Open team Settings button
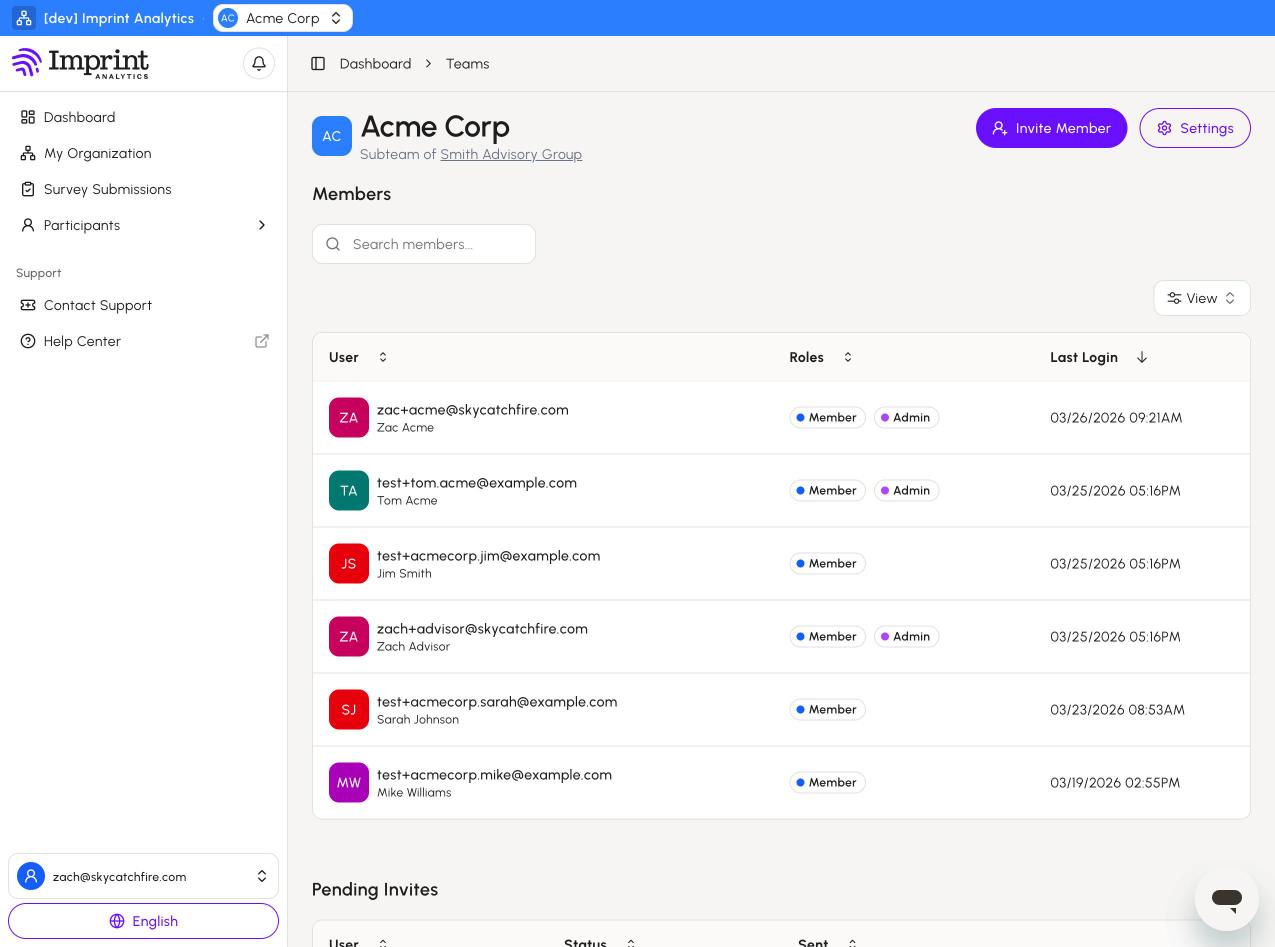 (1195, 128)
